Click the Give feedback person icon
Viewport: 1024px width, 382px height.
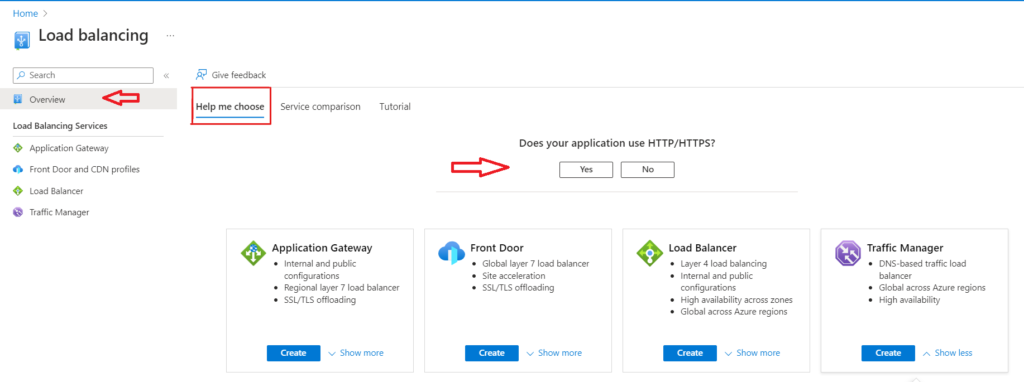coord(202,75)
